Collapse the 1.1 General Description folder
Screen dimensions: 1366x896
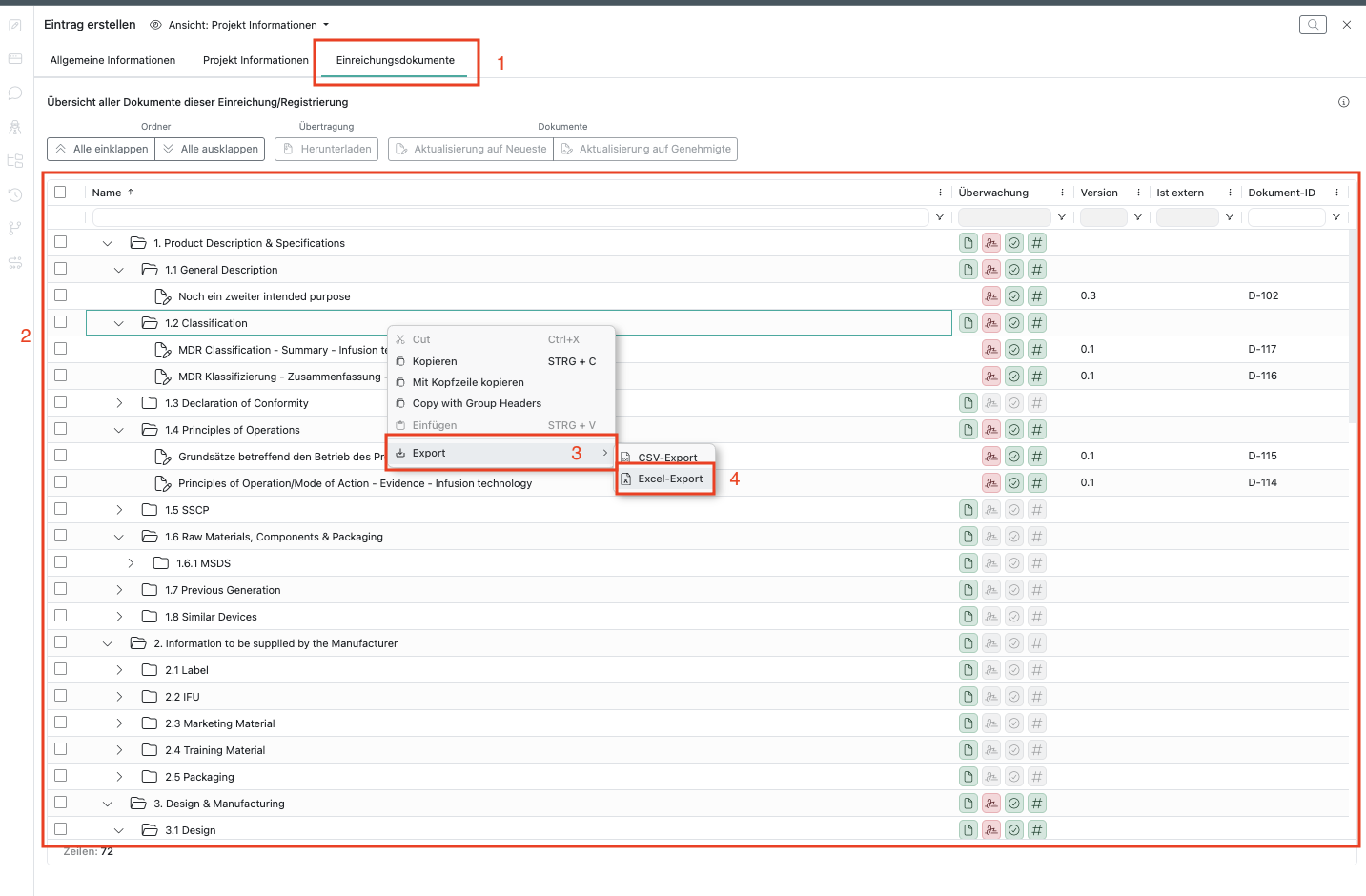pyautogui.click(x=119, y=270)
